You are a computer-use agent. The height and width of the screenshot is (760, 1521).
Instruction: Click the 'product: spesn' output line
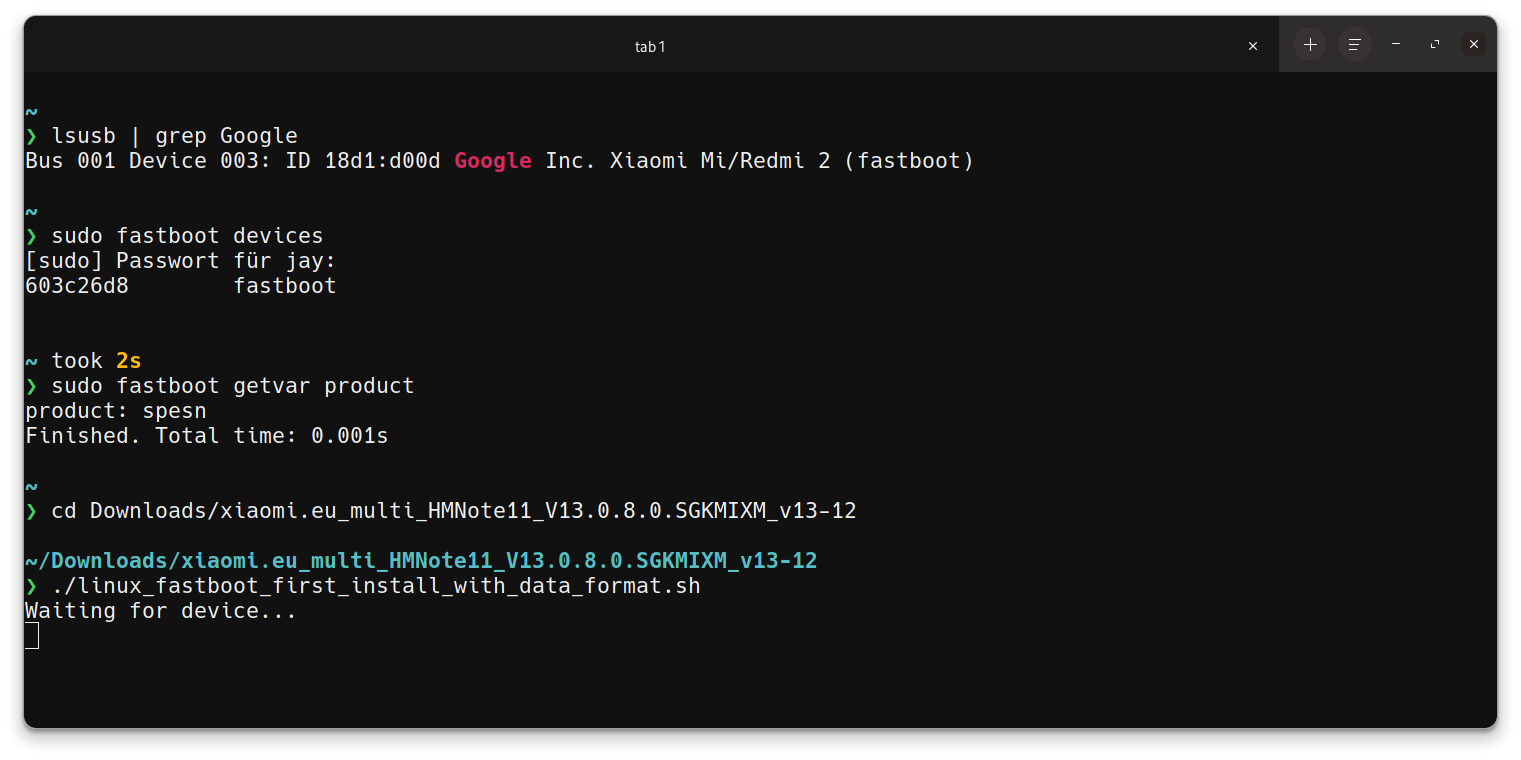[x=115, y=411]
